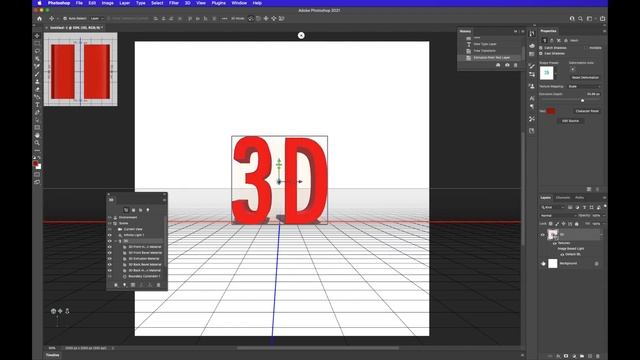Toggle Catch Shadows checkbox

click(x=541, y=48)
